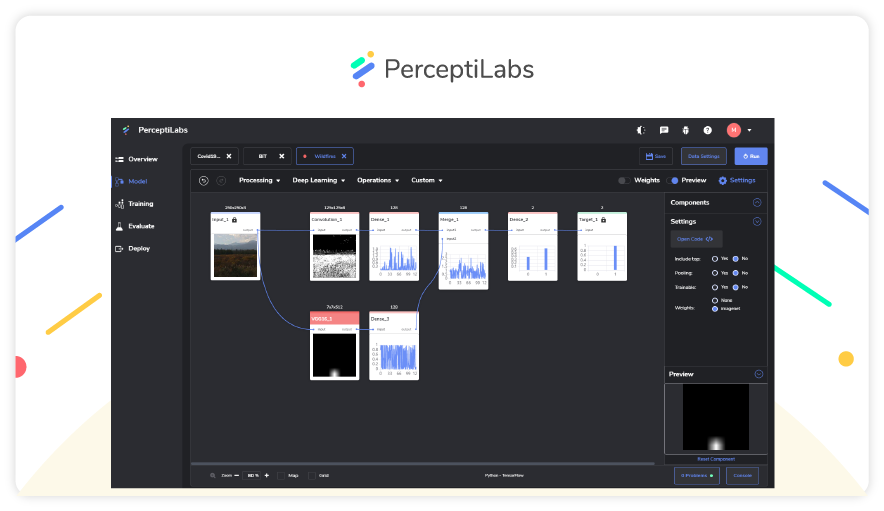Click the bug report icon
This screenshot has width=884, height=511.
click(686, 130)
